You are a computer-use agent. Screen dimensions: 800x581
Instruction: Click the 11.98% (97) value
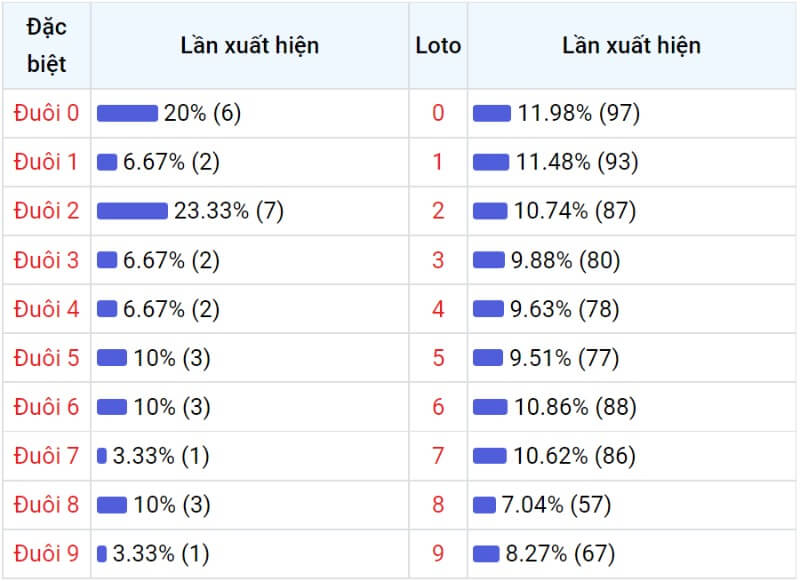(x=579, y=113)
